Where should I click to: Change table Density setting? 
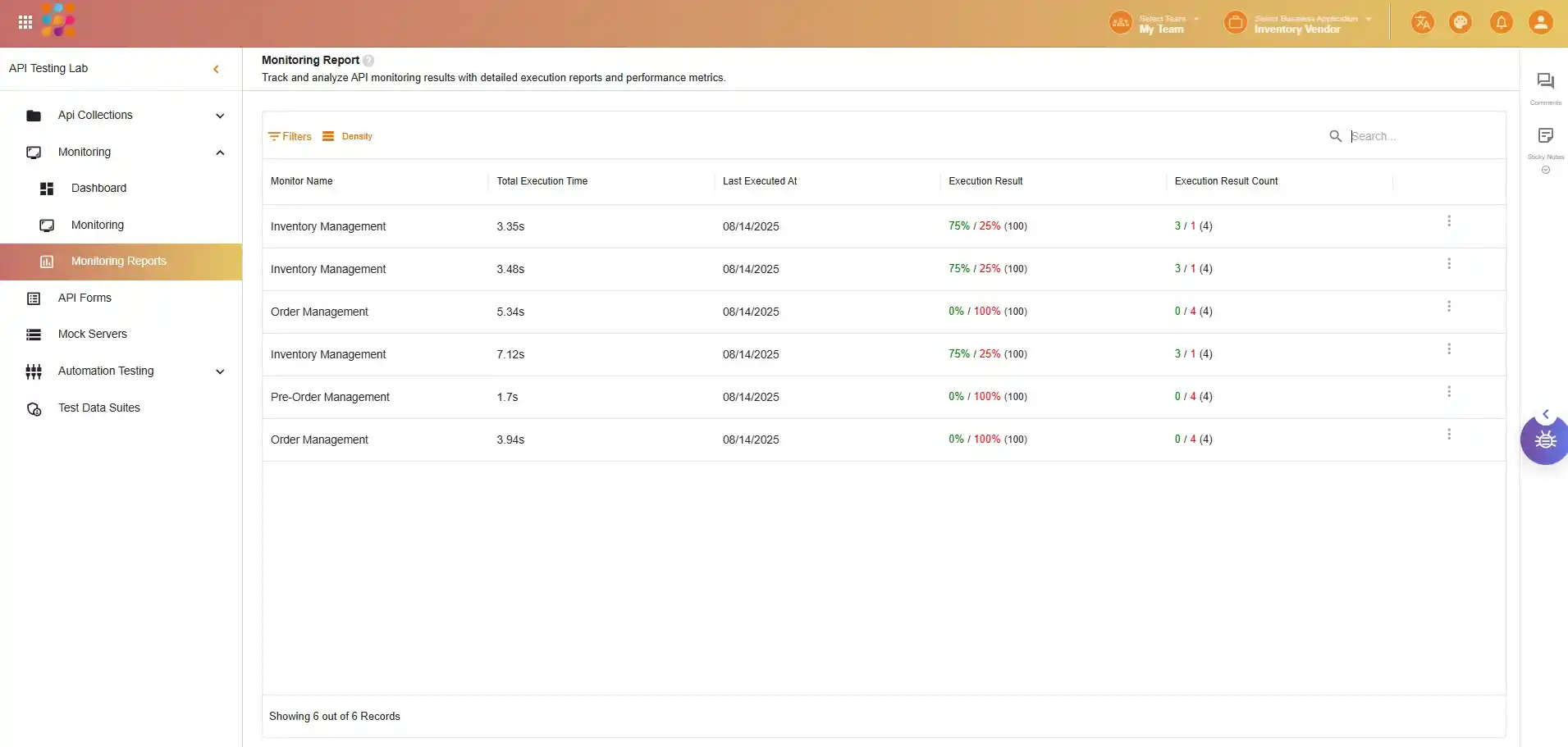[348, 137]
